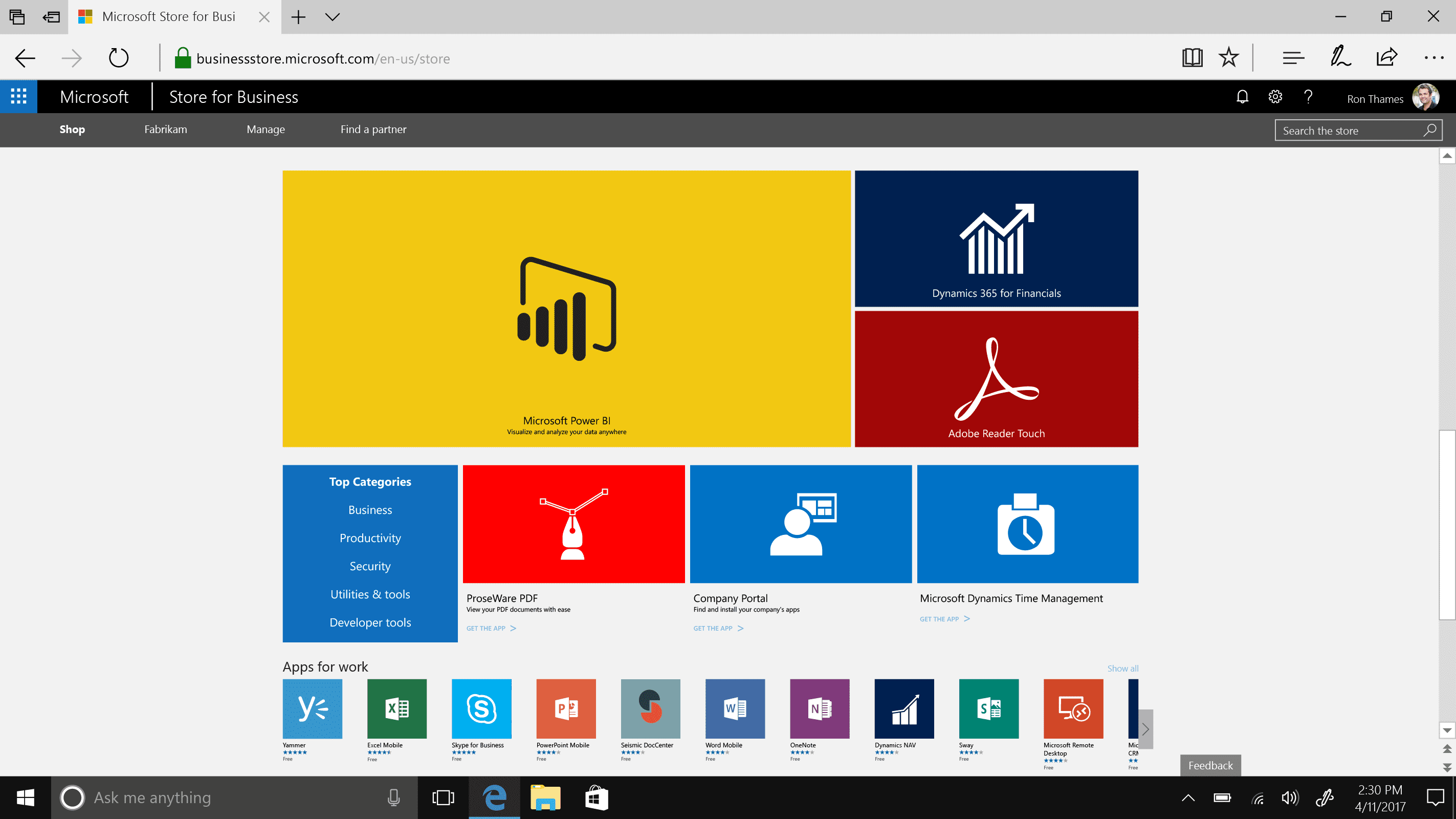Click the Fabrikam menu item

tap(165, 129)
